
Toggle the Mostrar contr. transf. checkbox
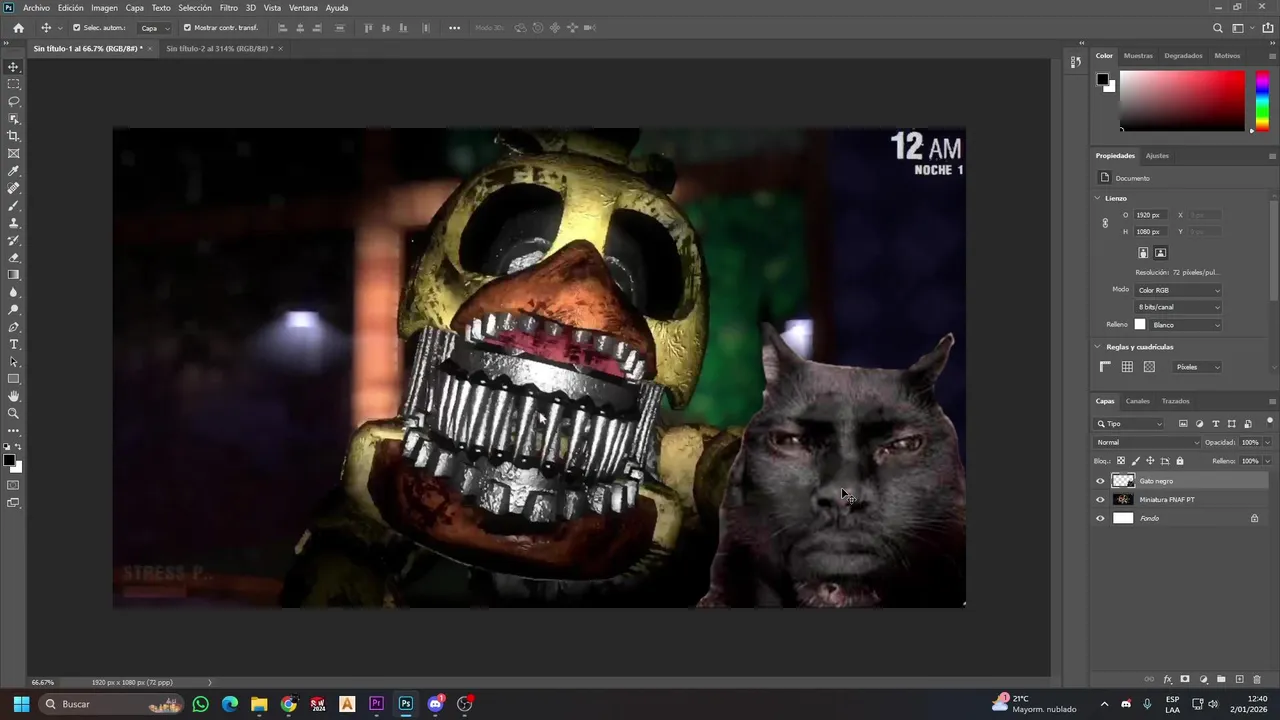click(x=187, y=28)
